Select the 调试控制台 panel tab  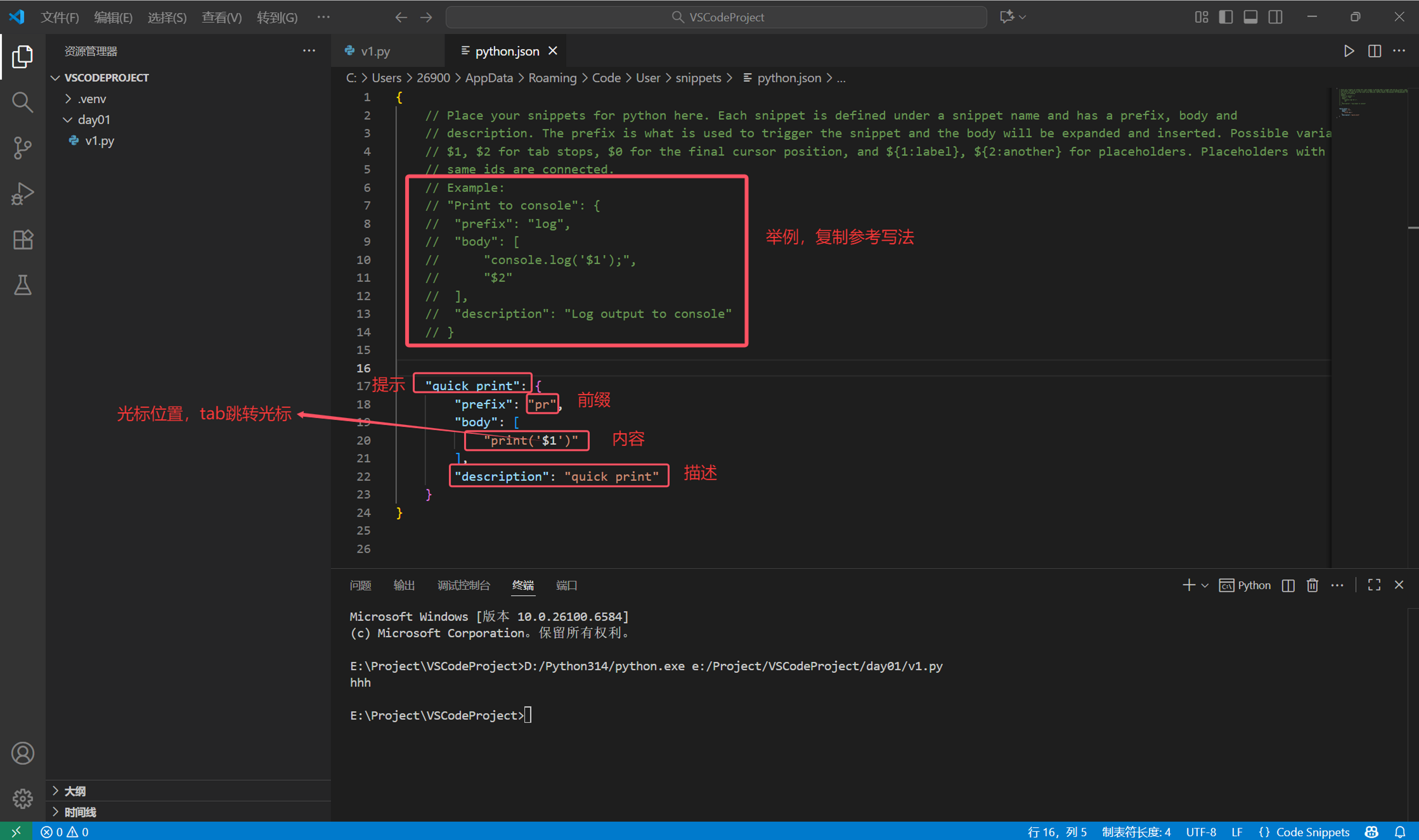tap(463, 585)
